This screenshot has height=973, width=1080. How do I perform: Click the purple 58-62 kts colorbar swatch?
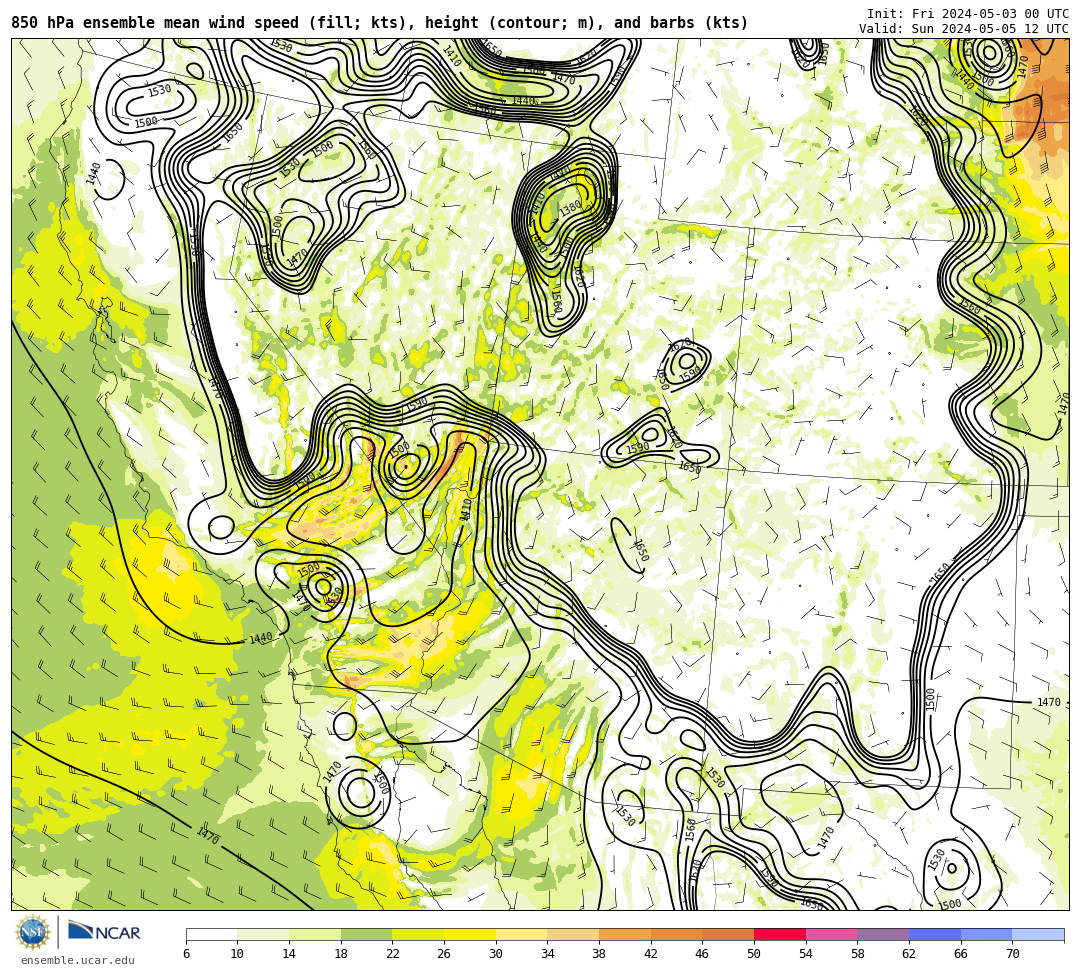point(883,934)
